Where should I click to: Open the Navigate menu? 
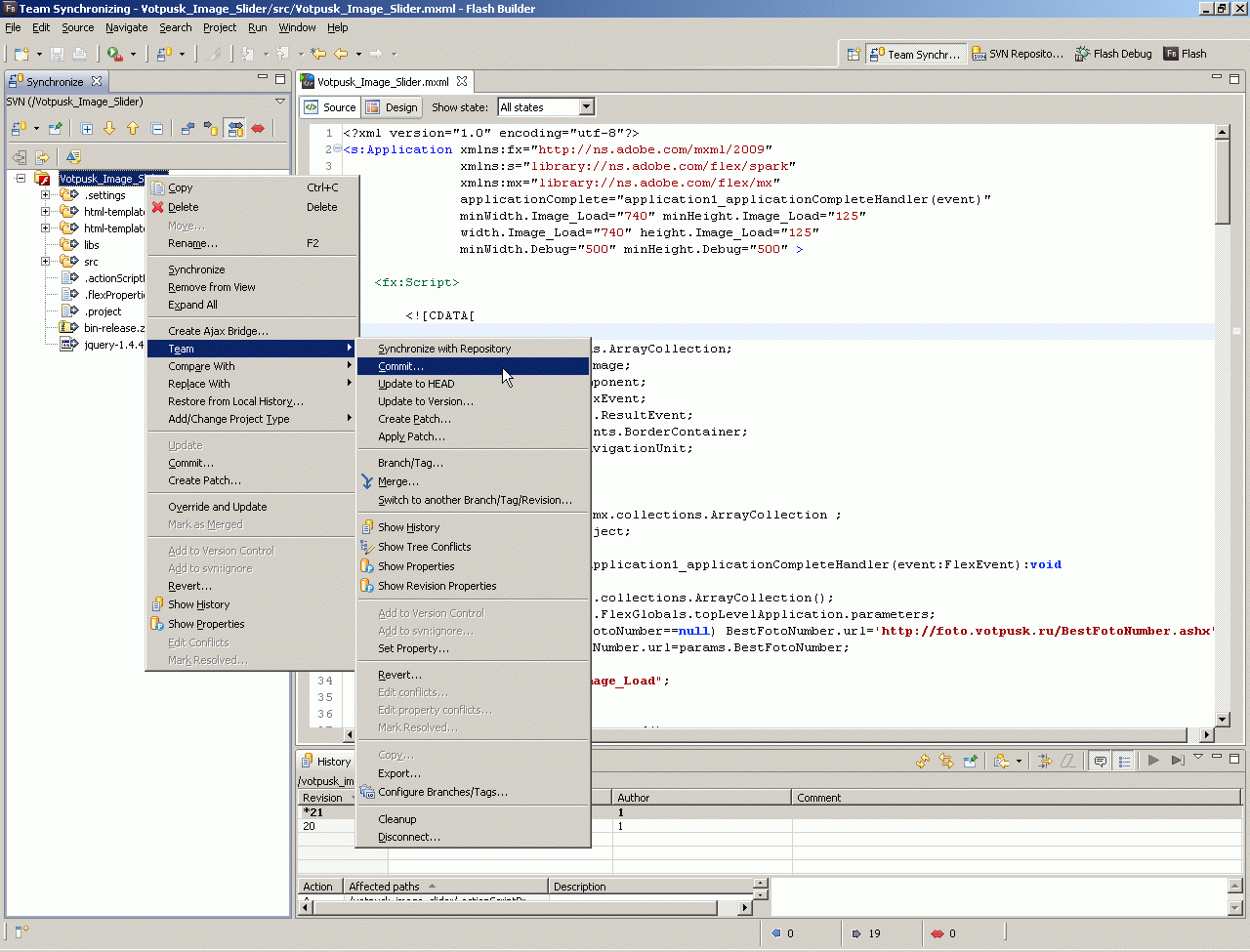click(127, 27)
